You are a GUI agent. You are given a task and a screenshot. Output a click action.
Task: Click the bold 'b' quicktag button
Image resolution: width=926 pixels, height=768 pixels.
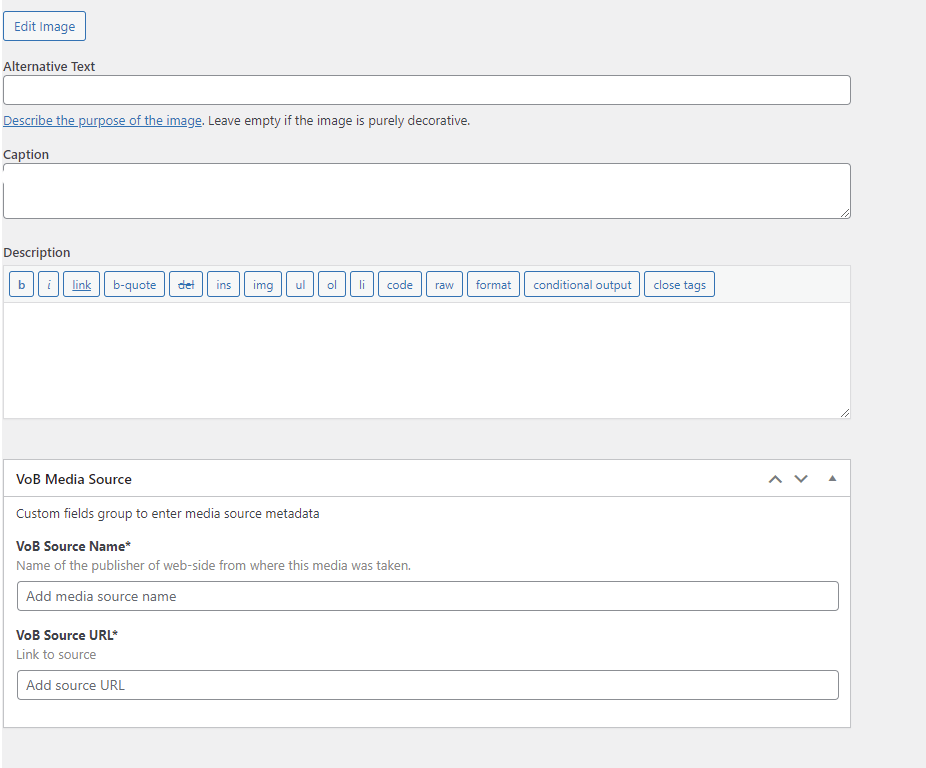[21, 284]
